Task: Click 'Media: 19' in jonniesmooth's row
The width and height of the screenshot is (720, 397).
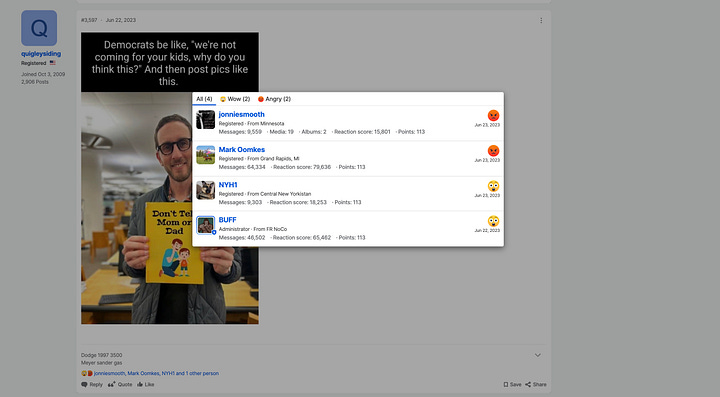Action: click(281, 132)
